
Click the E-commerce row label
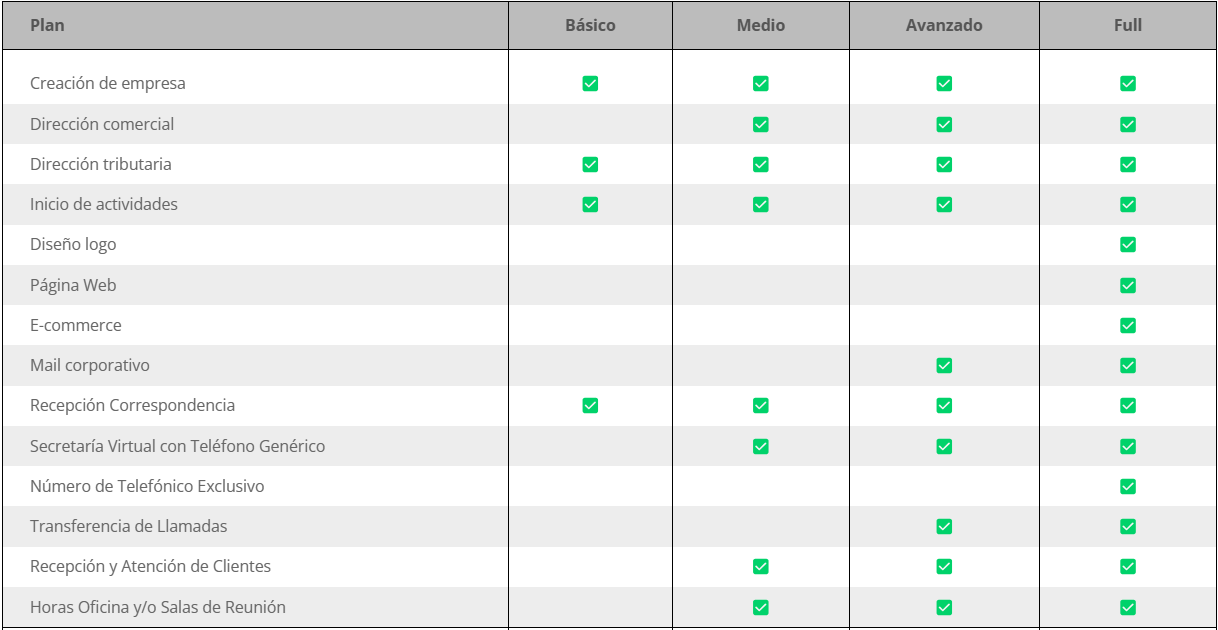coord(76,325)
